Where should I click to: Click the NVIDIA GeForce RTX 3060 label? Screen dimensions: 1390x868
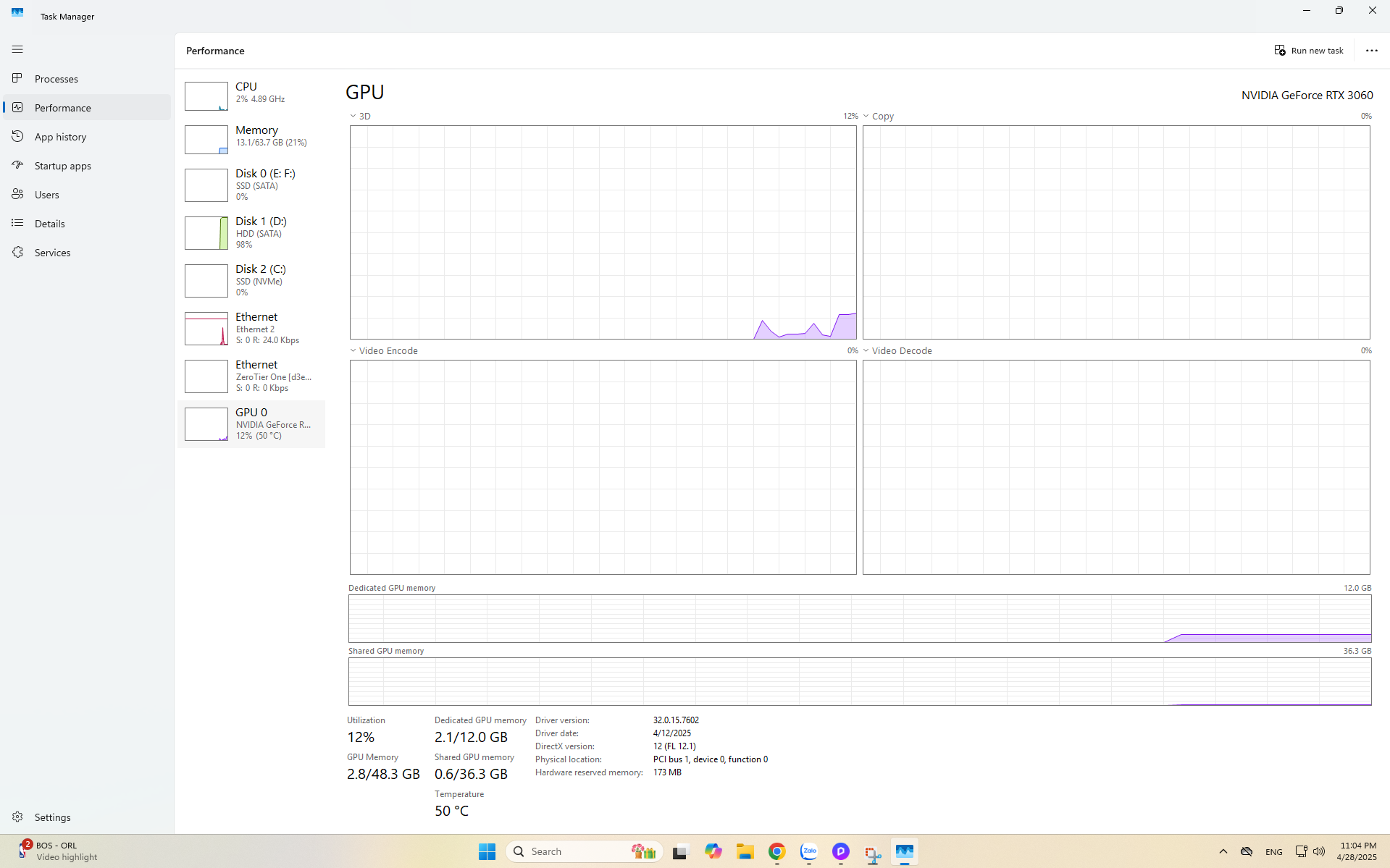1307,95
